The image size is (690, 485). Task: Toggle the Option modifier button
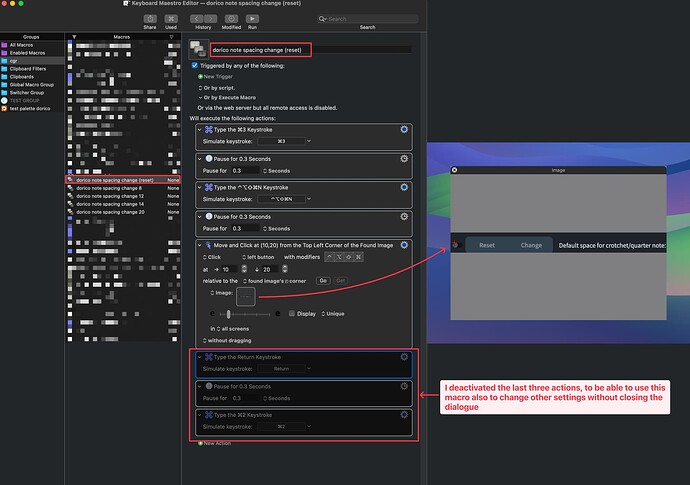click(339, 257)
